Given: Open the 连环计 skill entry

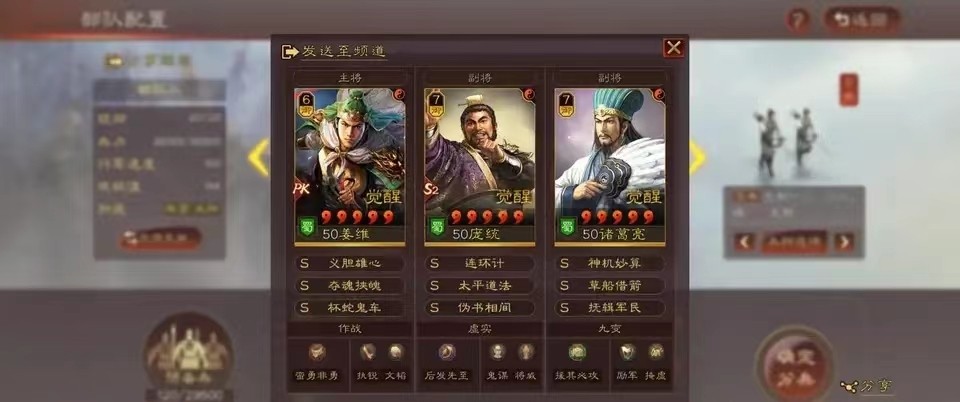Looking at the screenshot, I should click(x=479, y=264).
